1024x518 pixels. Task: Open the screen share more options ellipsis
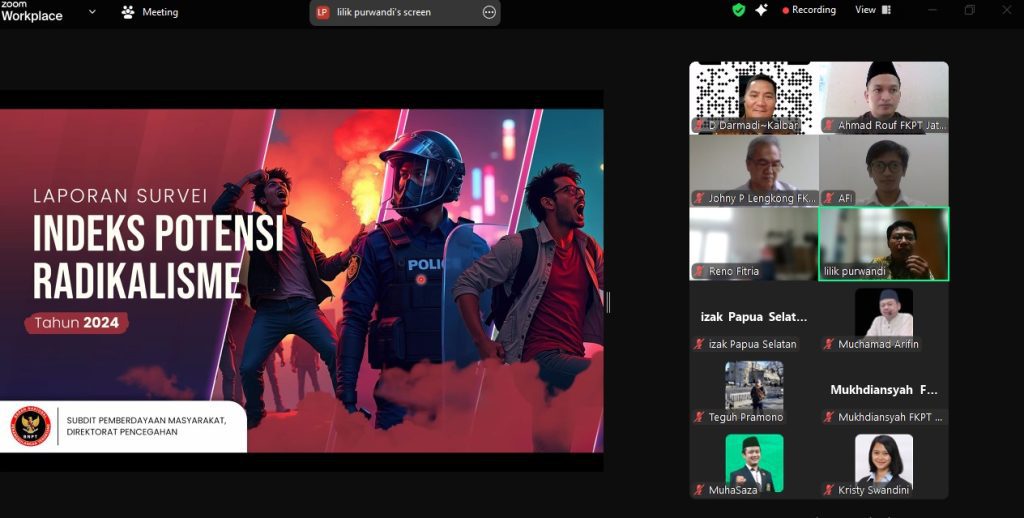point(489,12)
